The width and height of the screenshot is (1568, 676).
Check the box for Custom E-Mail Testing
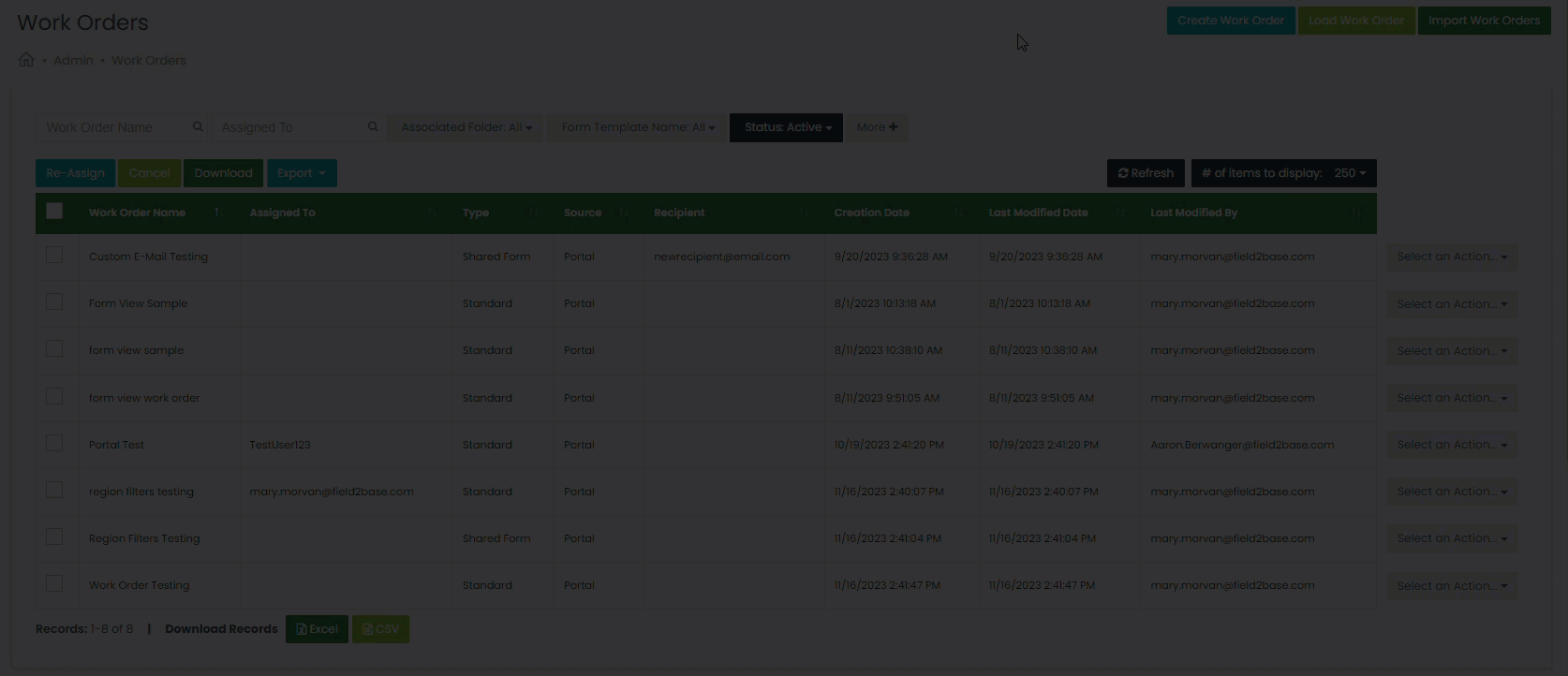coord(54,256)
